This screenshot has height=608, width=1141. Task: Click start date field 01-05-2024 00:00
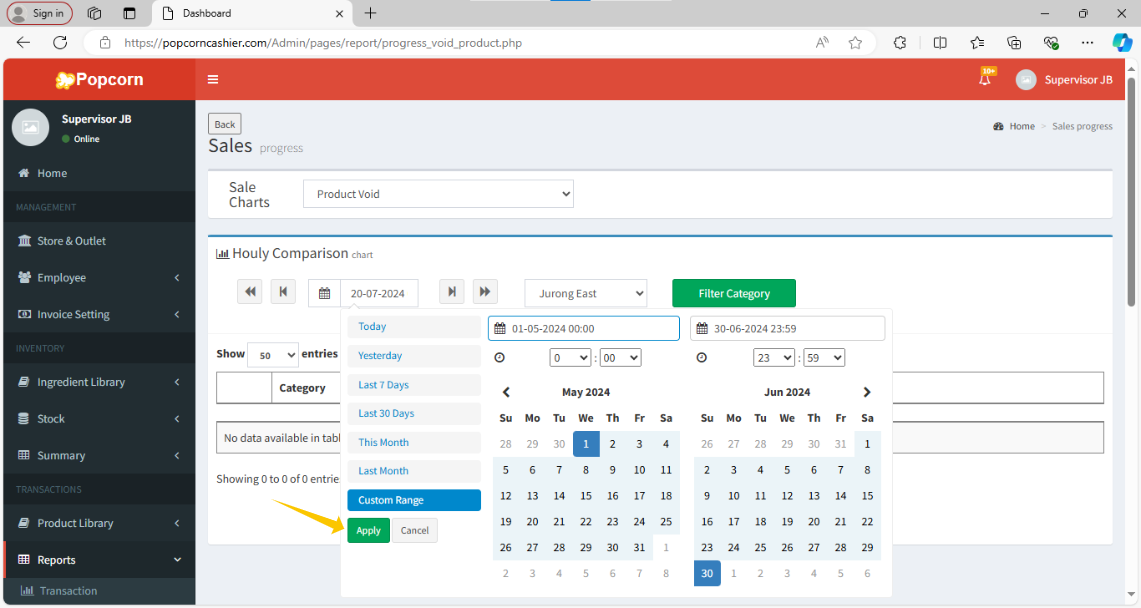pyautogui.click(x=584, y=329)
